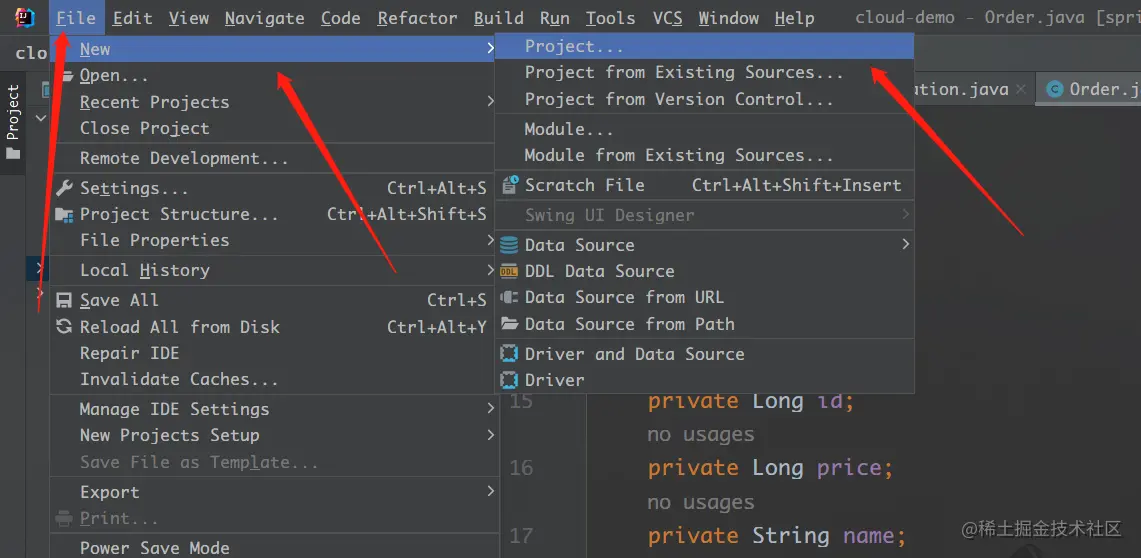Expand the Recent Projects submenu arrow
Image resolution: width=1141 pixels, height=558 pixels.
coord(490,102)
